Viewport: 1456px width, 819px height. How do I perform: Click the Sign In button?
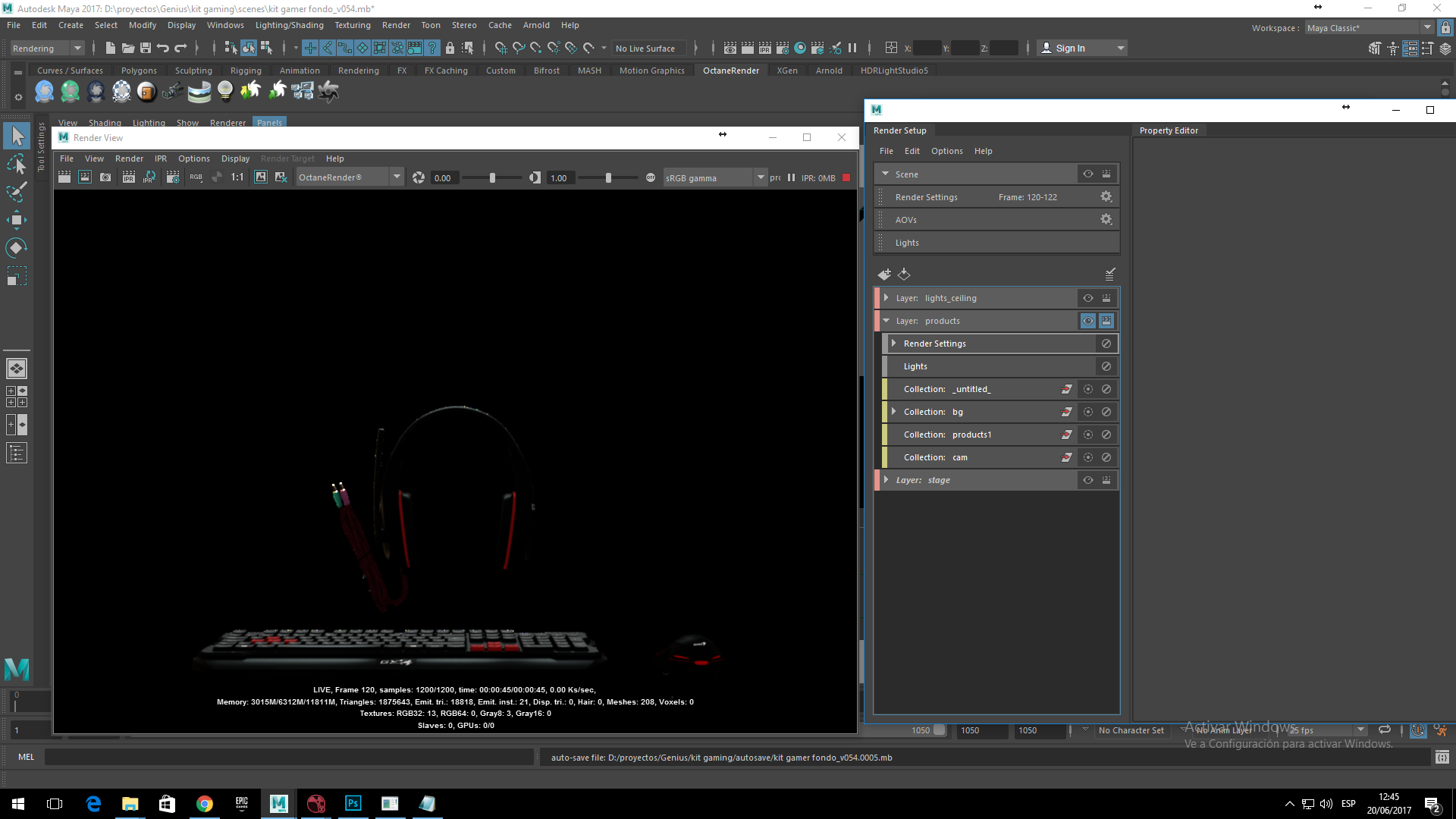[1070, 48]
